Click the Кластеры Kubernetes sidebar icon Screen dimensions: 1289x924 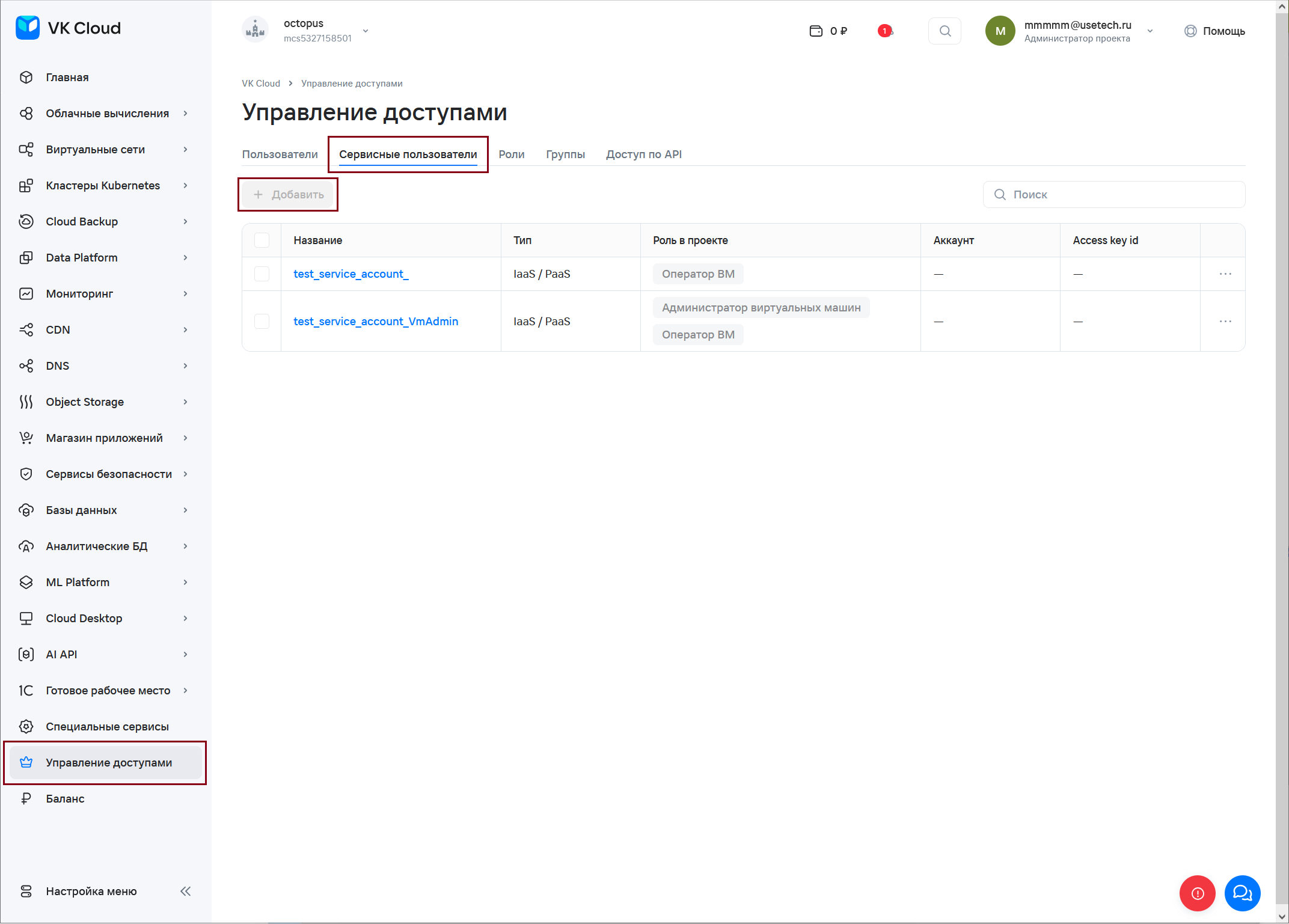[26, 186]
